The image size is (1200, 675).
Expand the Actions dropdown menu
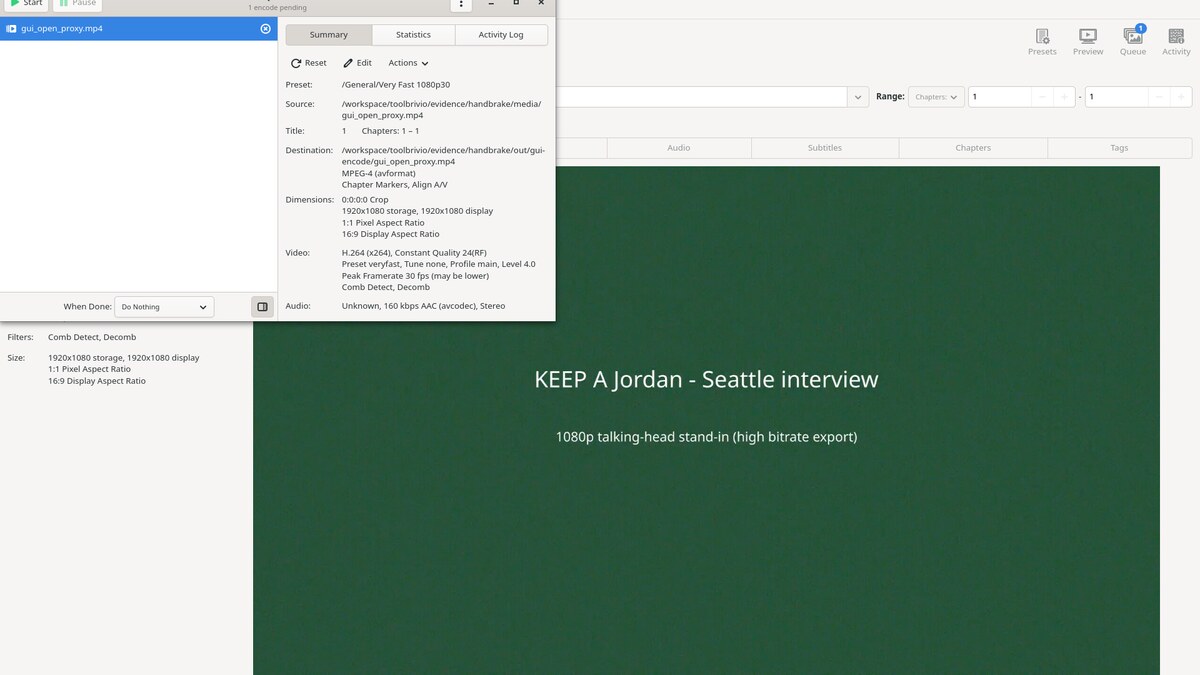(408, 63)
